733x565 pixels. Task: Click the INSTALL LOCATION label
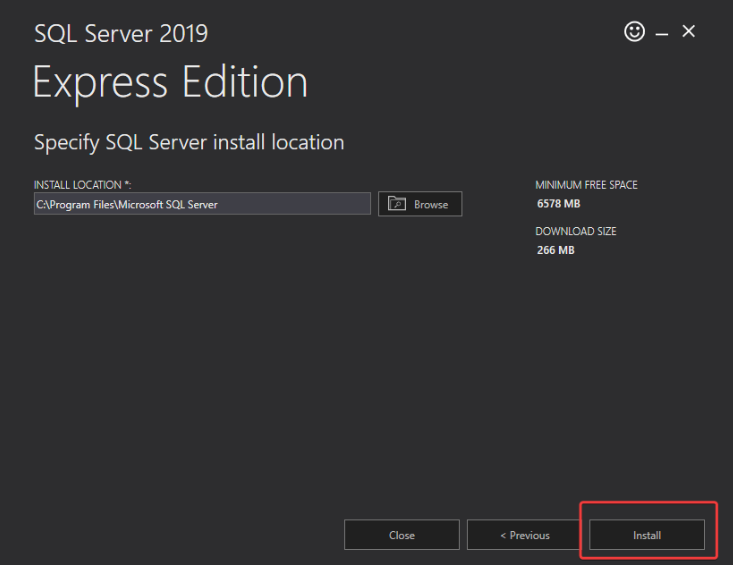coord(82,185)
